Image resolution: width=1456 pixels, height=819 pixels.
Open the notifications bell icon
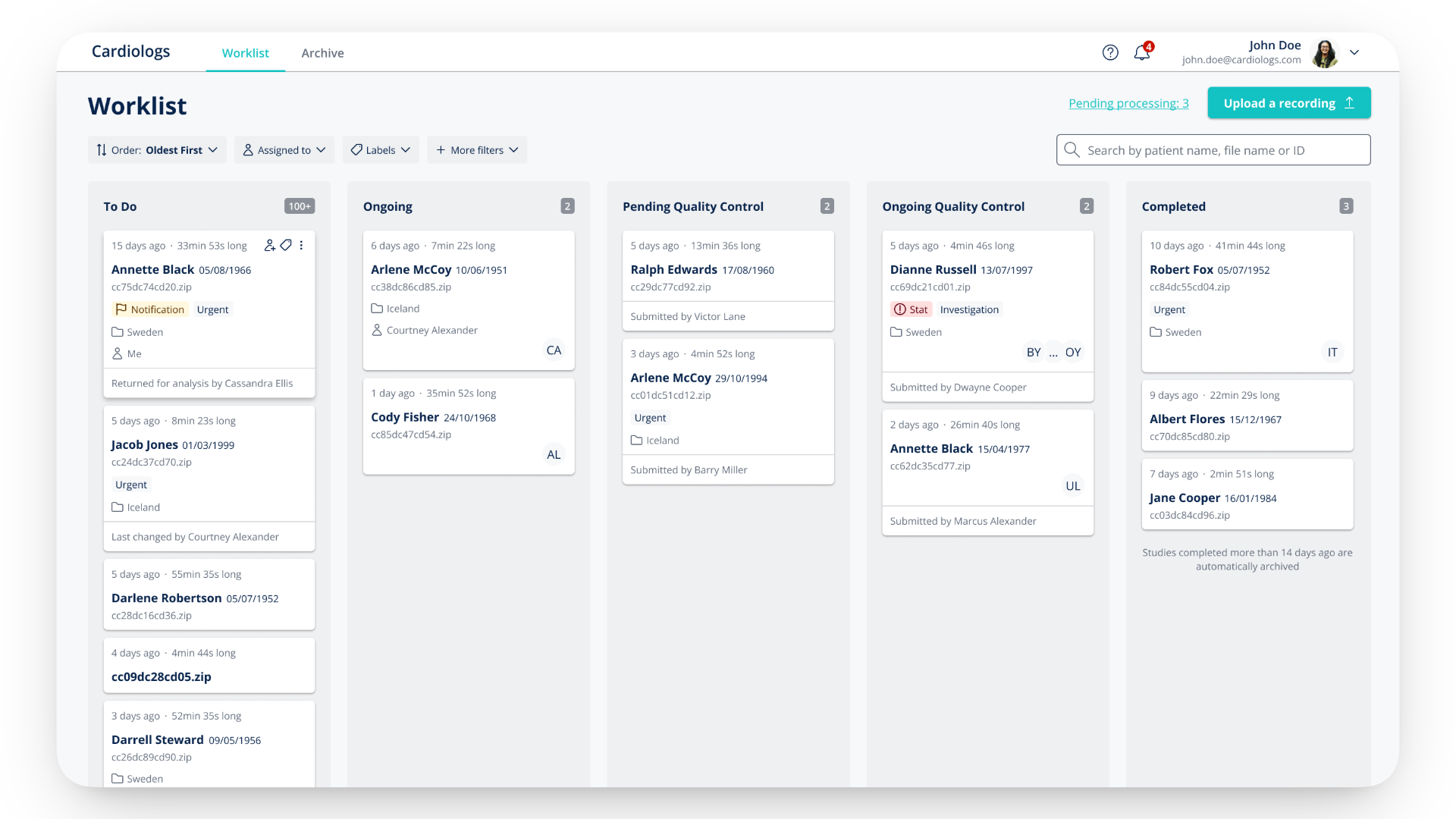[x=1142, y=52]
